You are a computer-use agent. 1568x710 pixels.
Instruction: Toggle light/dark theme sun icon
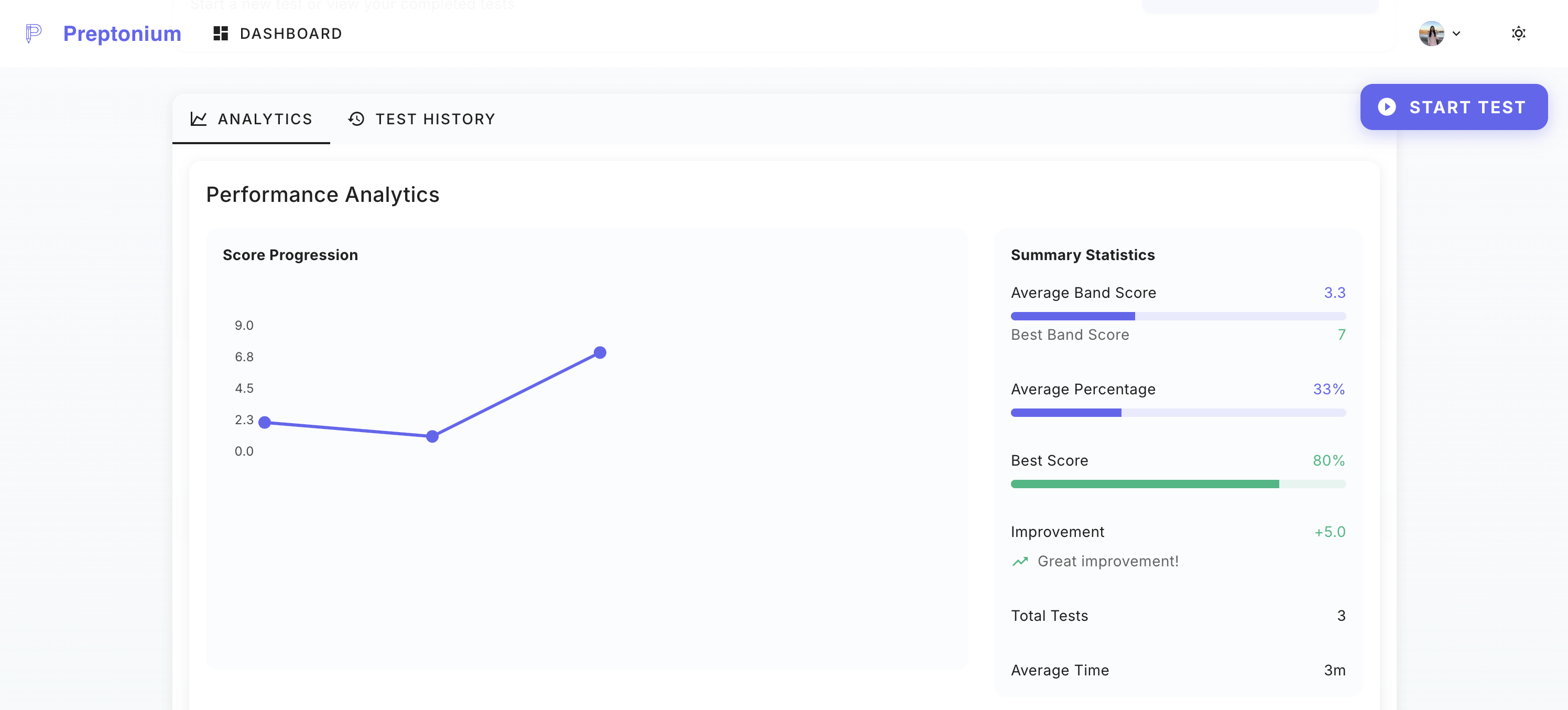pos(1518,34)
